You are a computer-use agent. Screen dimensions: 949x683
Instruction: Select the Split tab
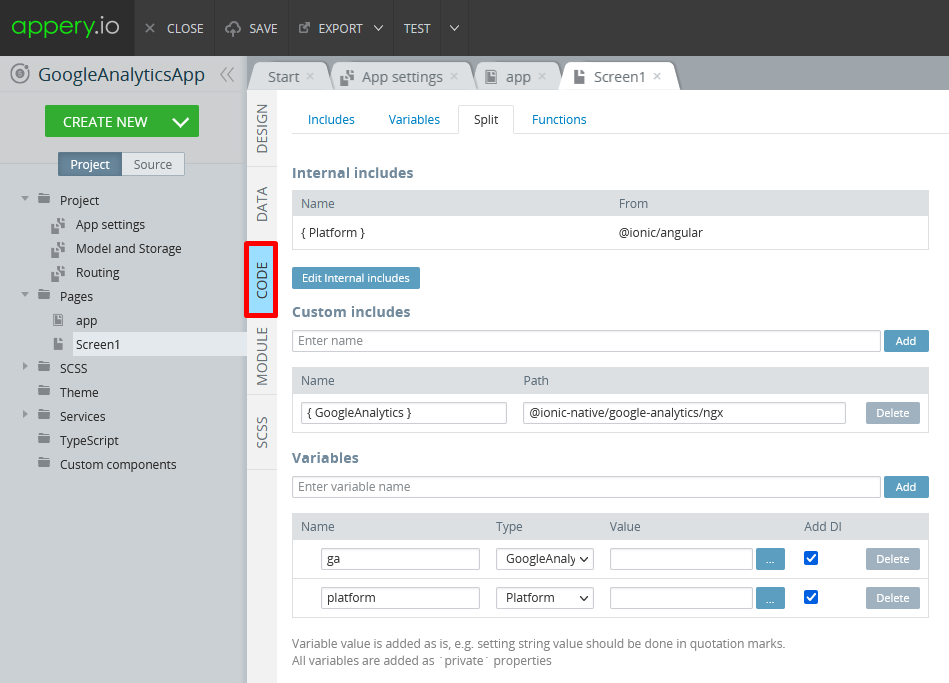[486, 120]
